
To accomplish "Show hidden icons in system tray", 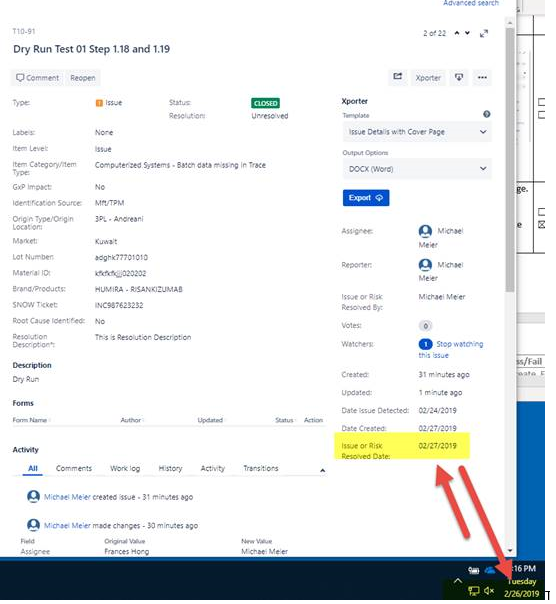I will pyautogui.click(x=457, y=581).
